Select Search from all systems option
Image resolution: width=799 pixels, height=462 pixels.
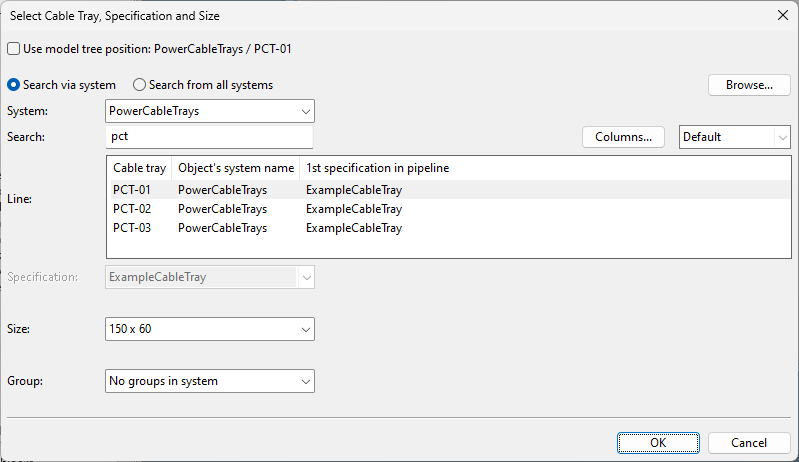pos(140,85)
